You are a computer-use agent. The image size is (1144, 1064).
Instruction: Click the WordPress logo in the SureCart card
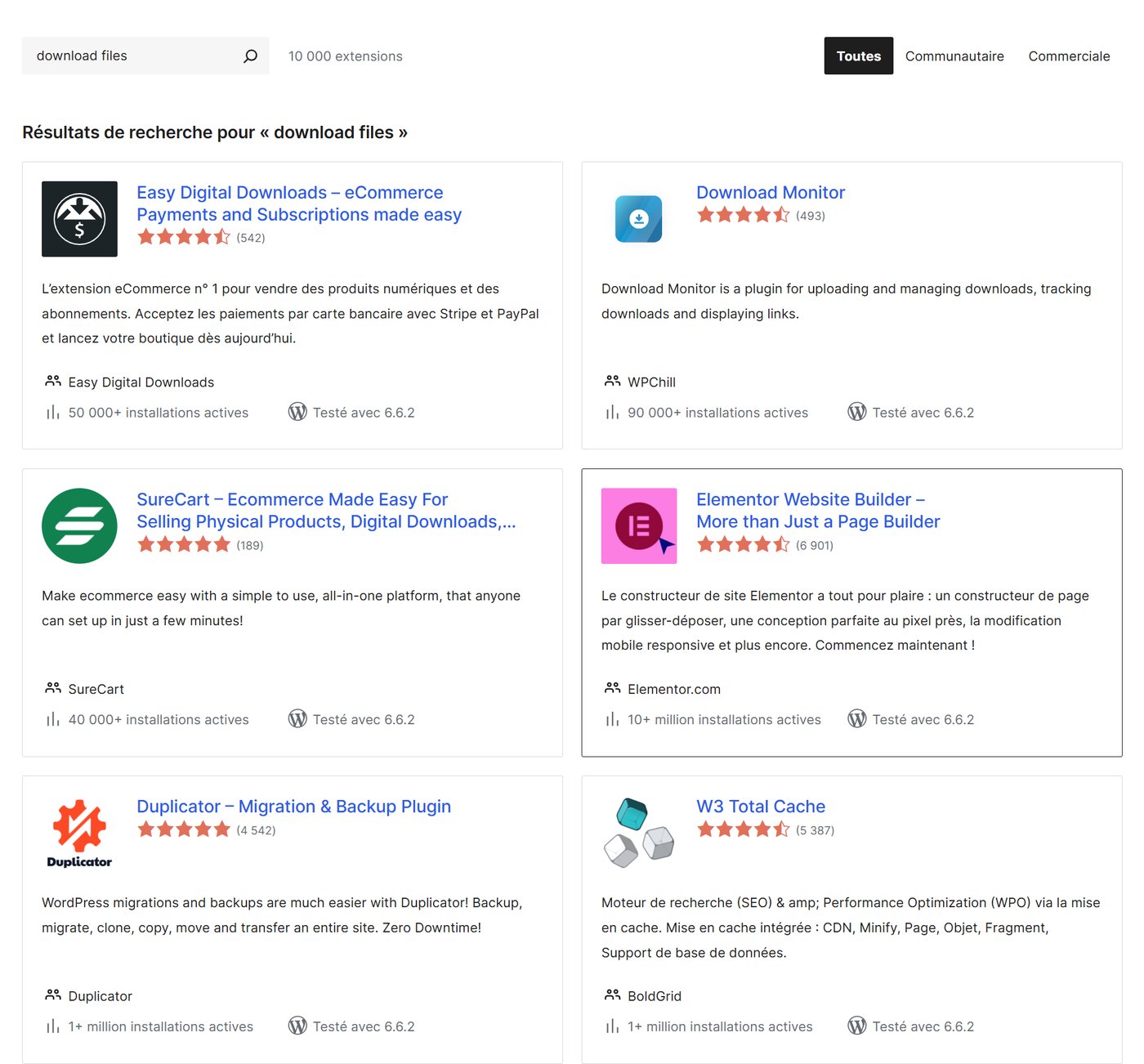point(297,719)
